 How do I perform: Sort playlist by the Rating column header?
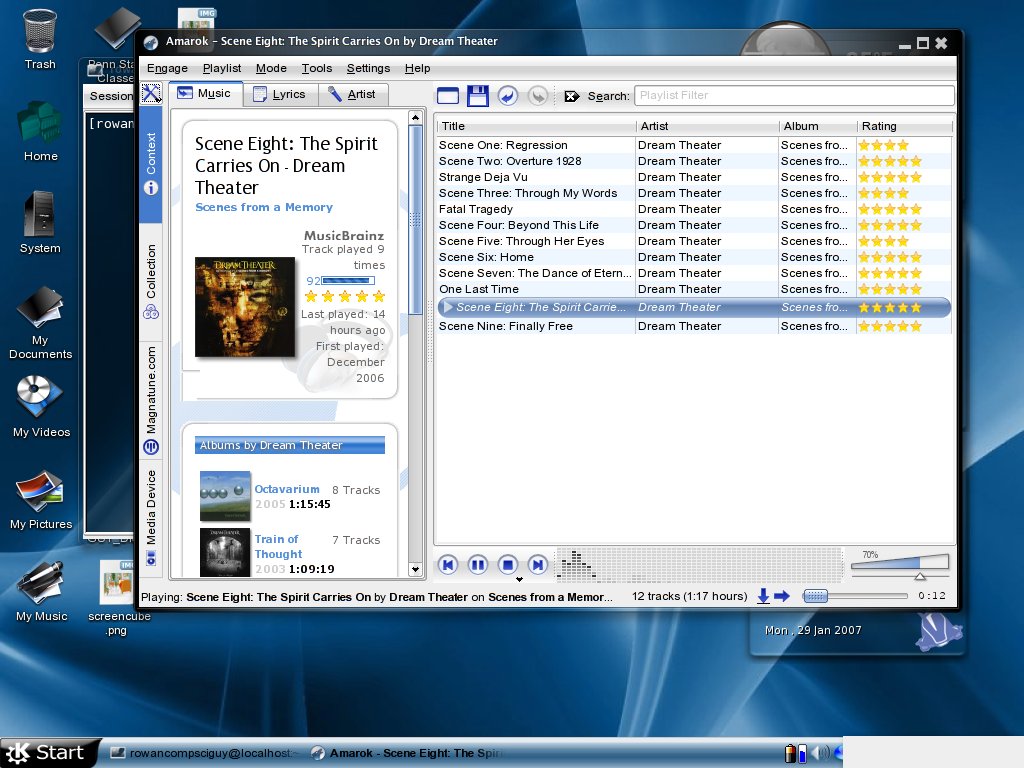click(x=904, y=126)
